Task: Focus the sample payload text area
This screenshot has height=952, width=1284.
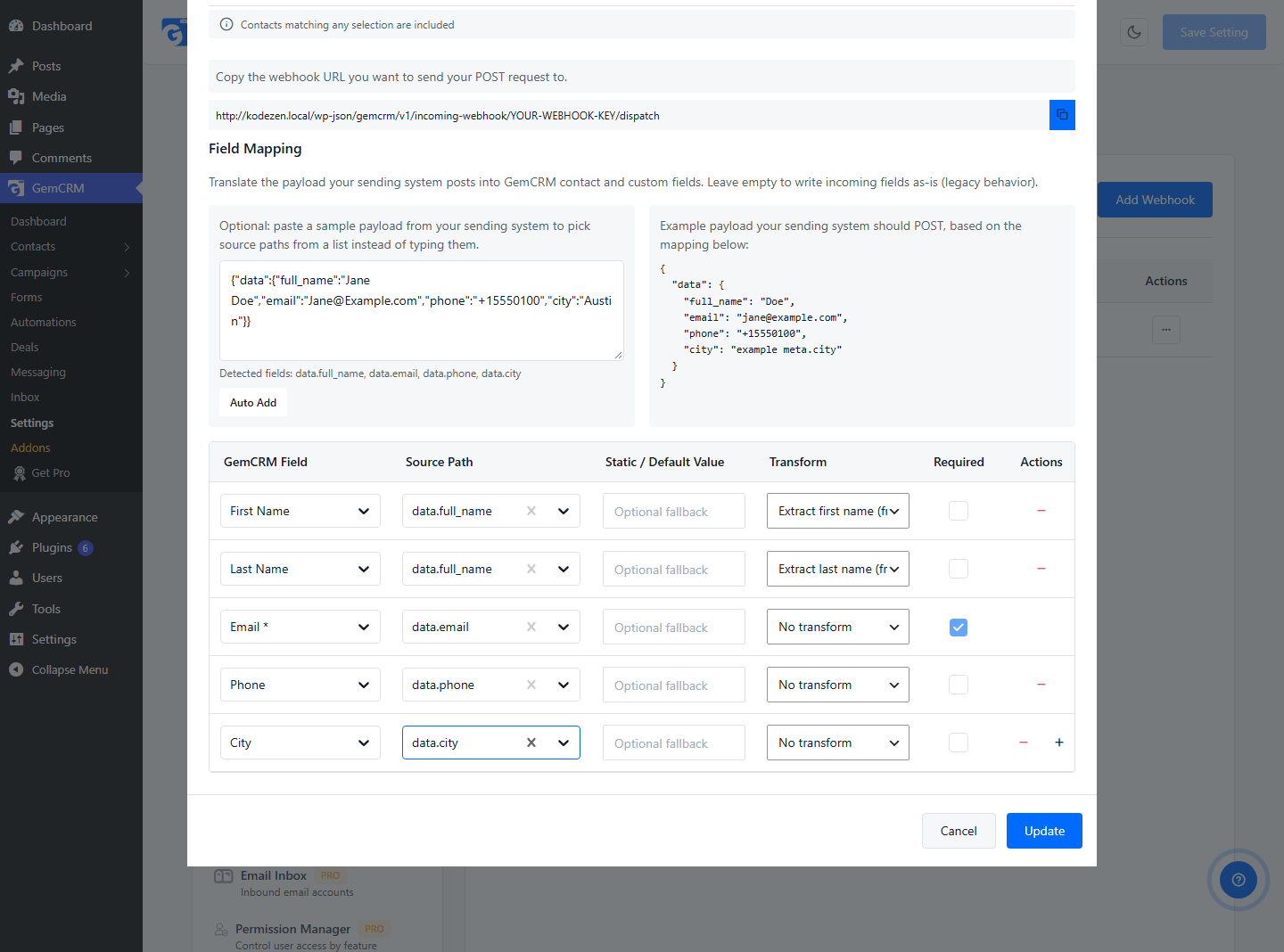Action: click(x=422, y=310)
